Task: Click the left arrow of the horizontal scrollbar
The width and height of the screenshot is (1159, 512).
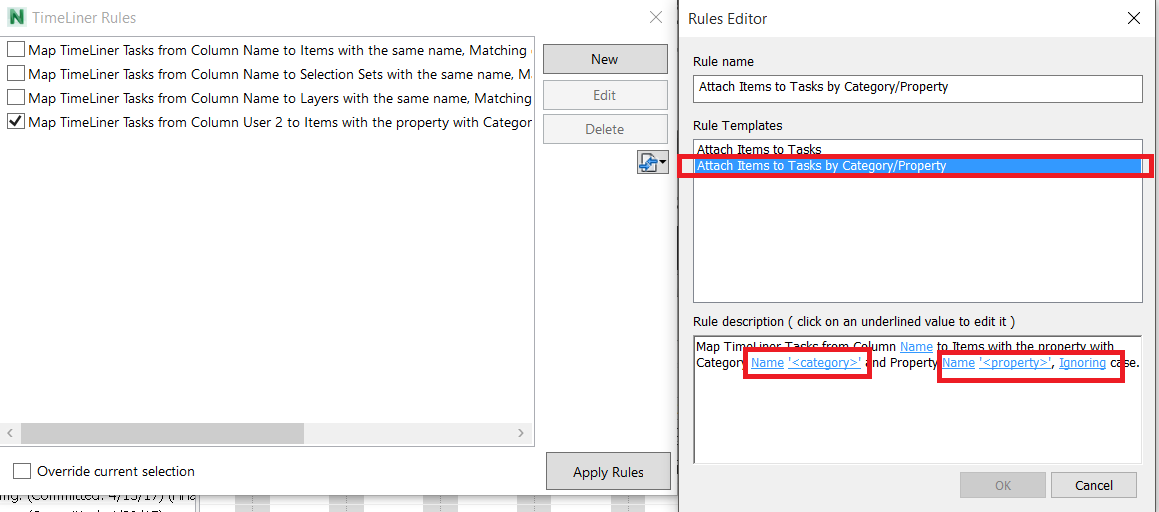Action: pos(11,433)
